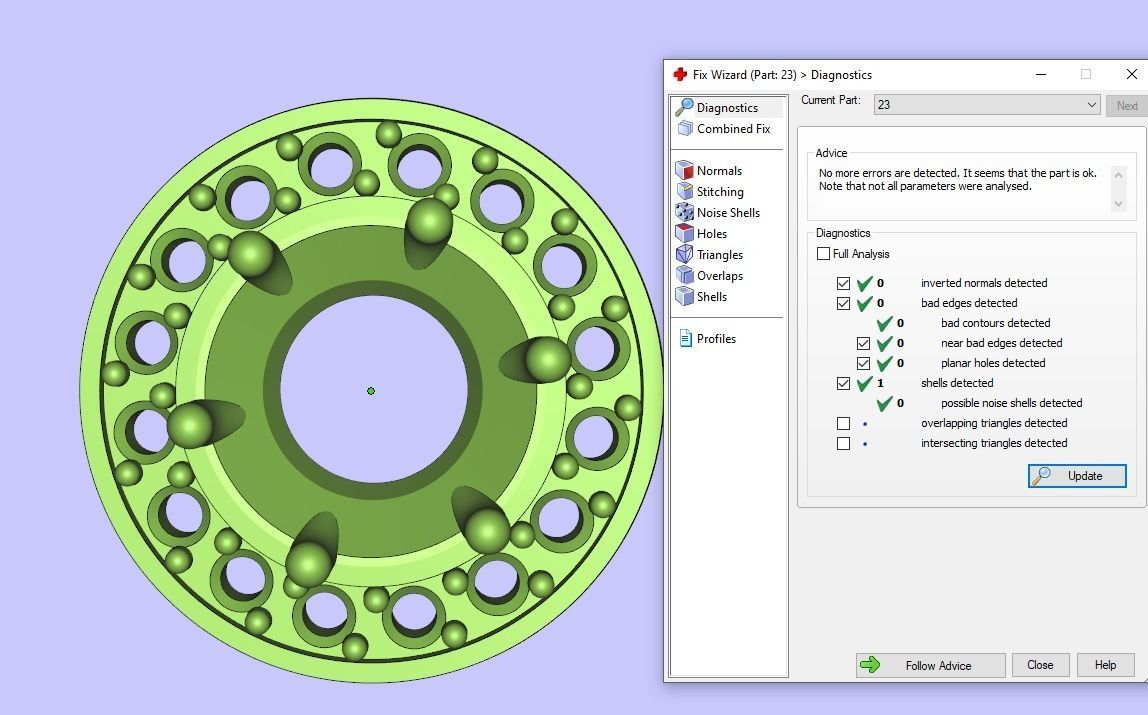Open the Diagnostics page in sidebar

(x=728, y=108)
